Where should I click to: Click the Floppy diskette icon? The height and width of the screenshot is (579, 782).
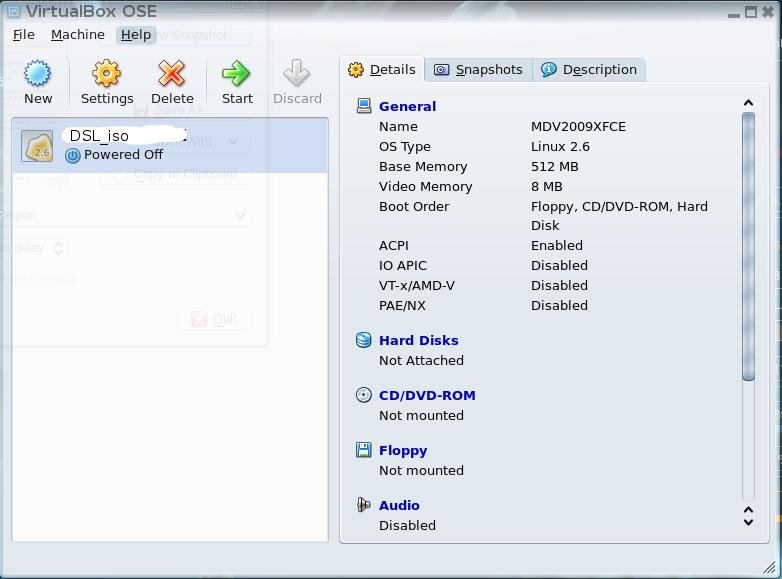point(364,450)
